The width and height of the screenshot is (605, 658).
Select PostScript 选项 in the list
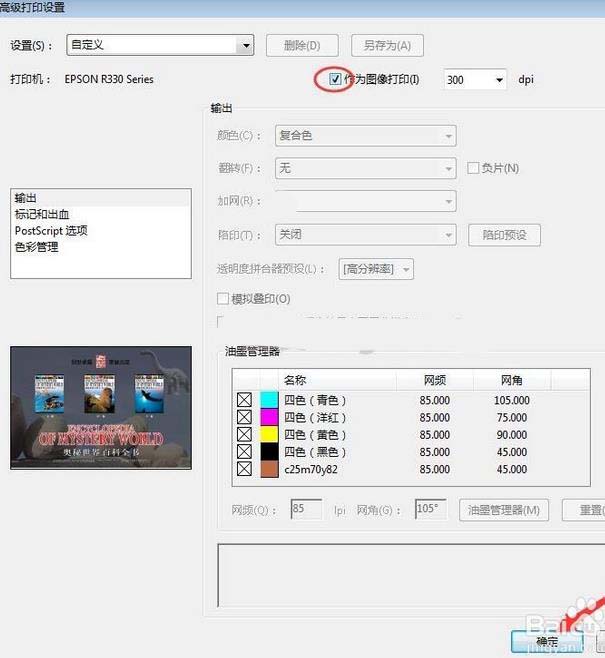point(101,230)
